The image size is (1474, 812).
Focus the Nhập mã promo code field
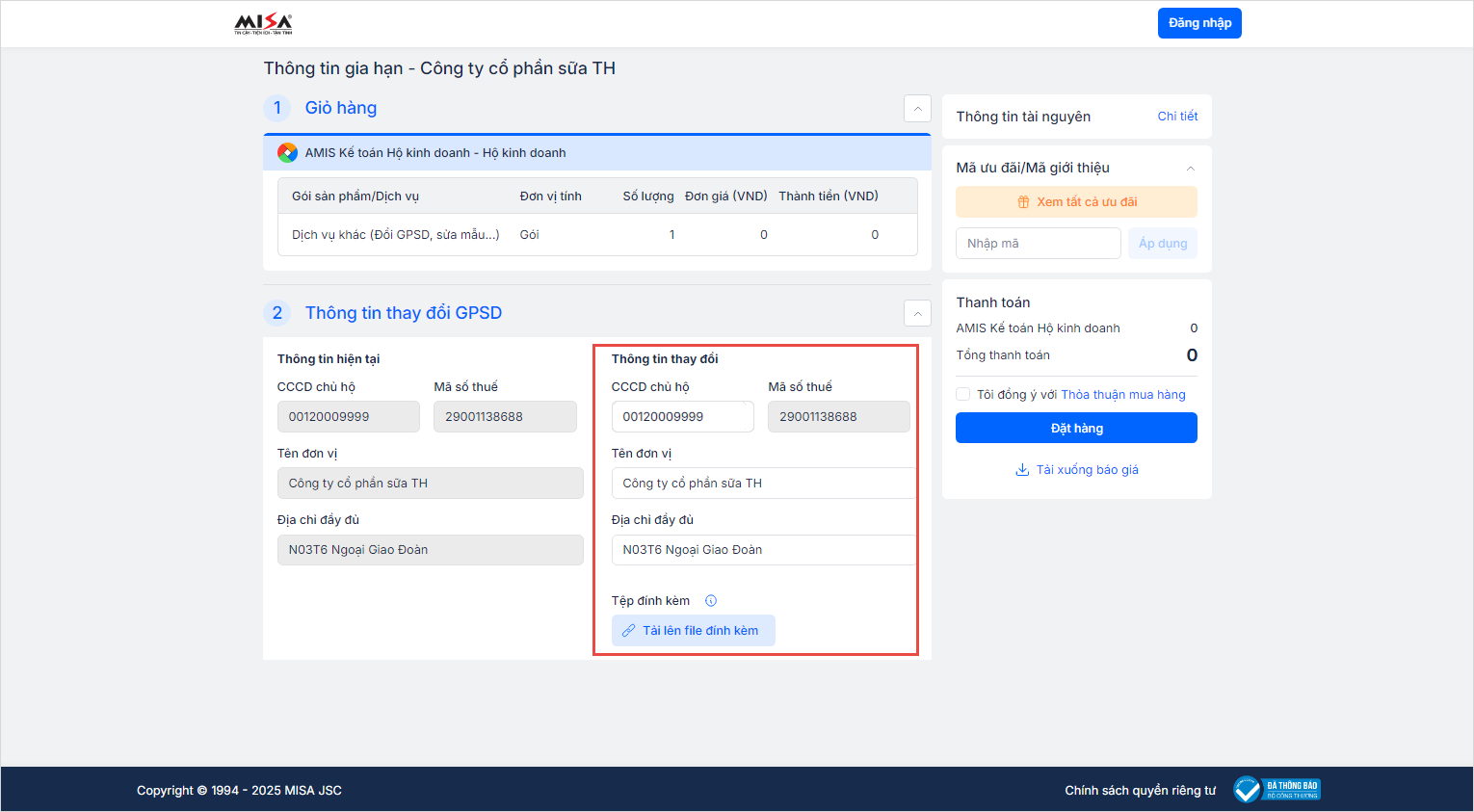tap(1038, 244)
